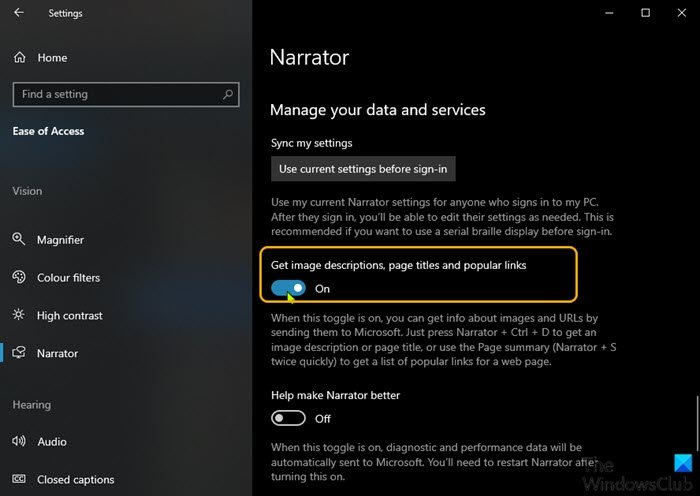Image resolution: width=700 pixels, height=496 pixels.
Task: Open Magnifier settings via its icon
Action: [19, 240]
